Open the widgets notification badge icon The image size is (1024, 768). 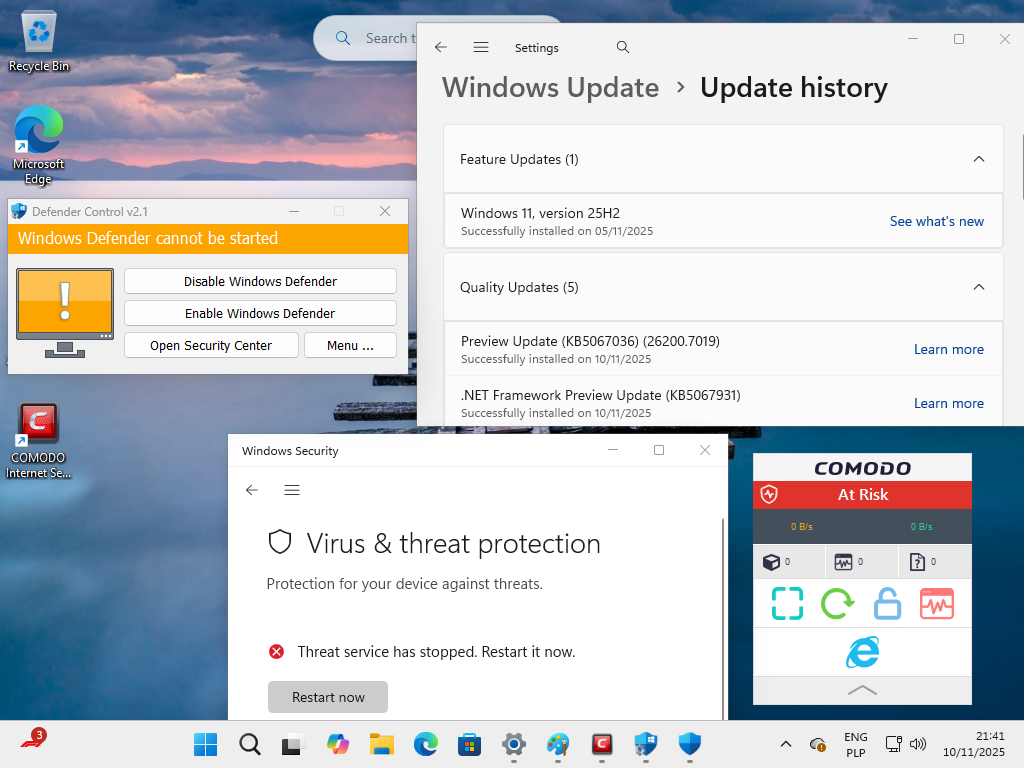tap(33, 739)
